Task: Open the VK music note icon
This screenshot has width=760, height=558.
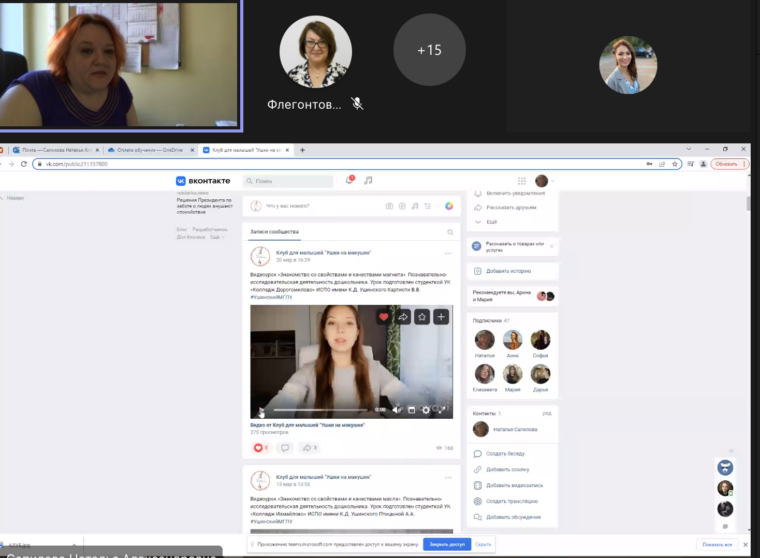Action: [368, 181]
